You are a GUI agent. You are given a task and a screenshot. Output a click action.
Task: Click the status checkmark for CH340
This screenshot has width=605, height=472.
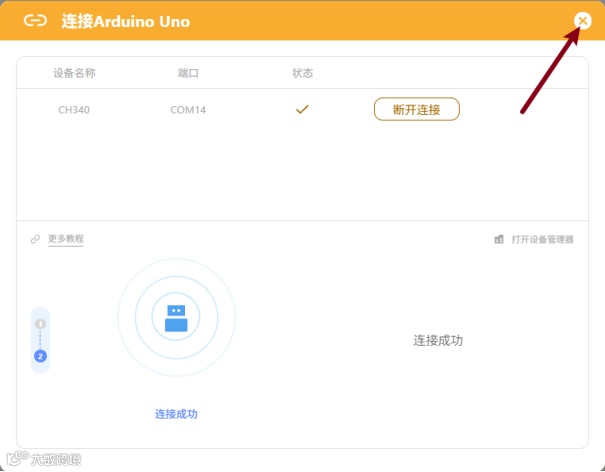[302, 110]
